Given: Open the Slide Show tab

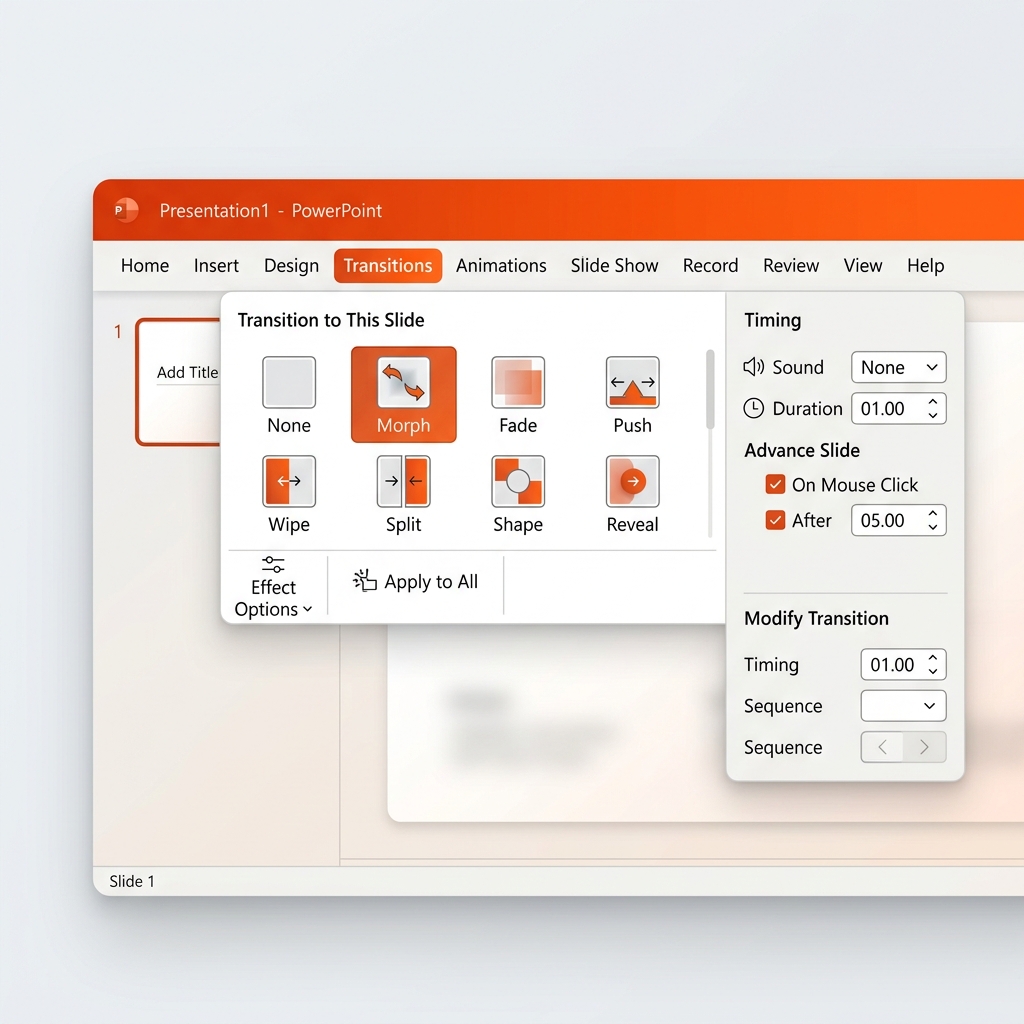Looking at the screenshot, I should (x=615, y=266).
